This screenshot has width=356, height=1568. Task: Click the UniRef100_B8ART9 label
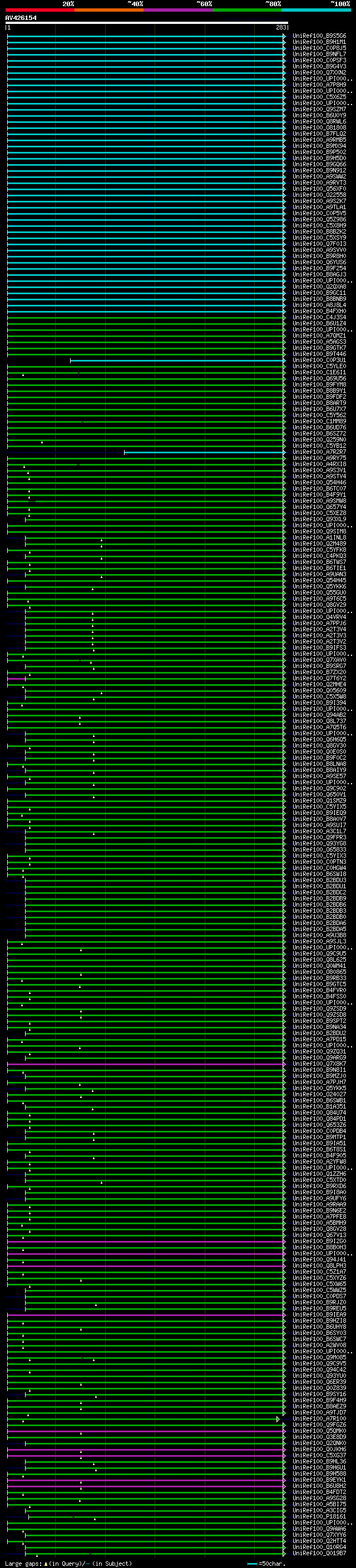coord(319,403)
